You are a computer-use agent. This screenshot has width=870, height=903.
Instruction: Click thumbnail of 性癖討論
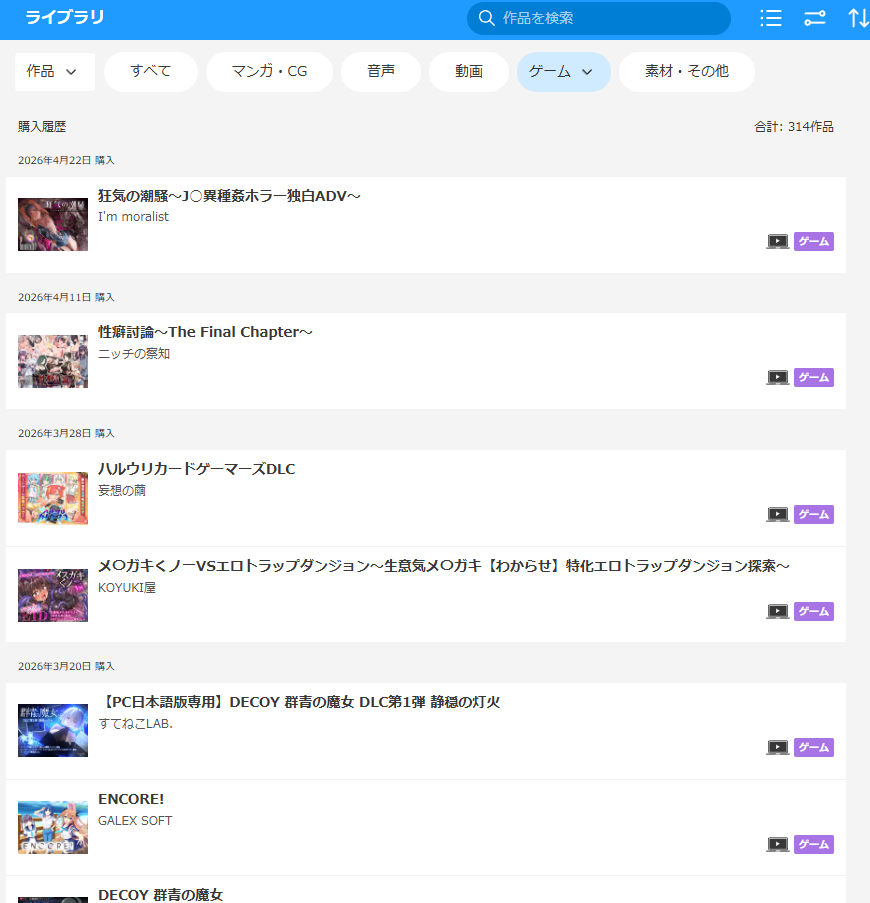click(53, 361)
